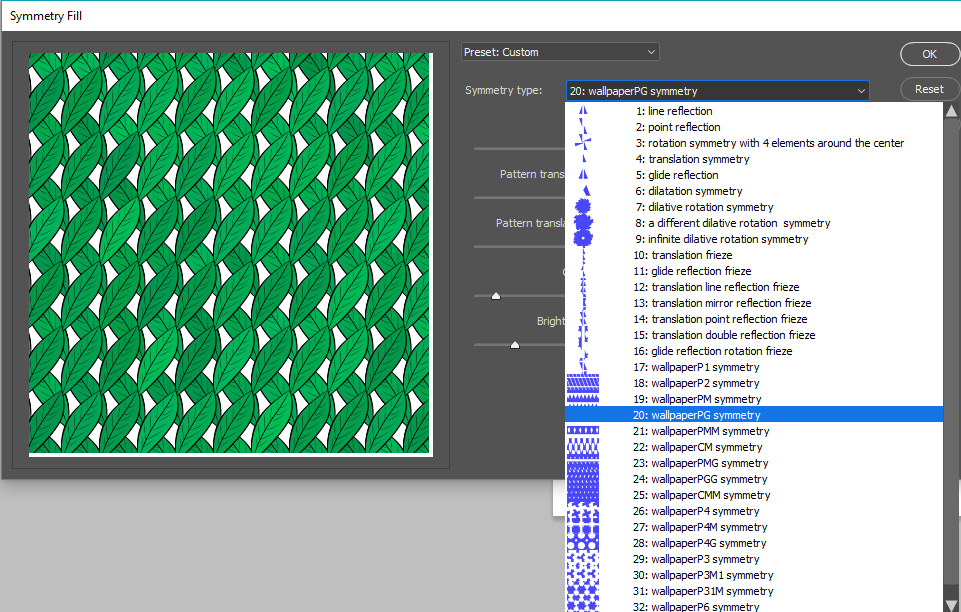Click the dilative rotation symmetry icon

coord(583,207)
